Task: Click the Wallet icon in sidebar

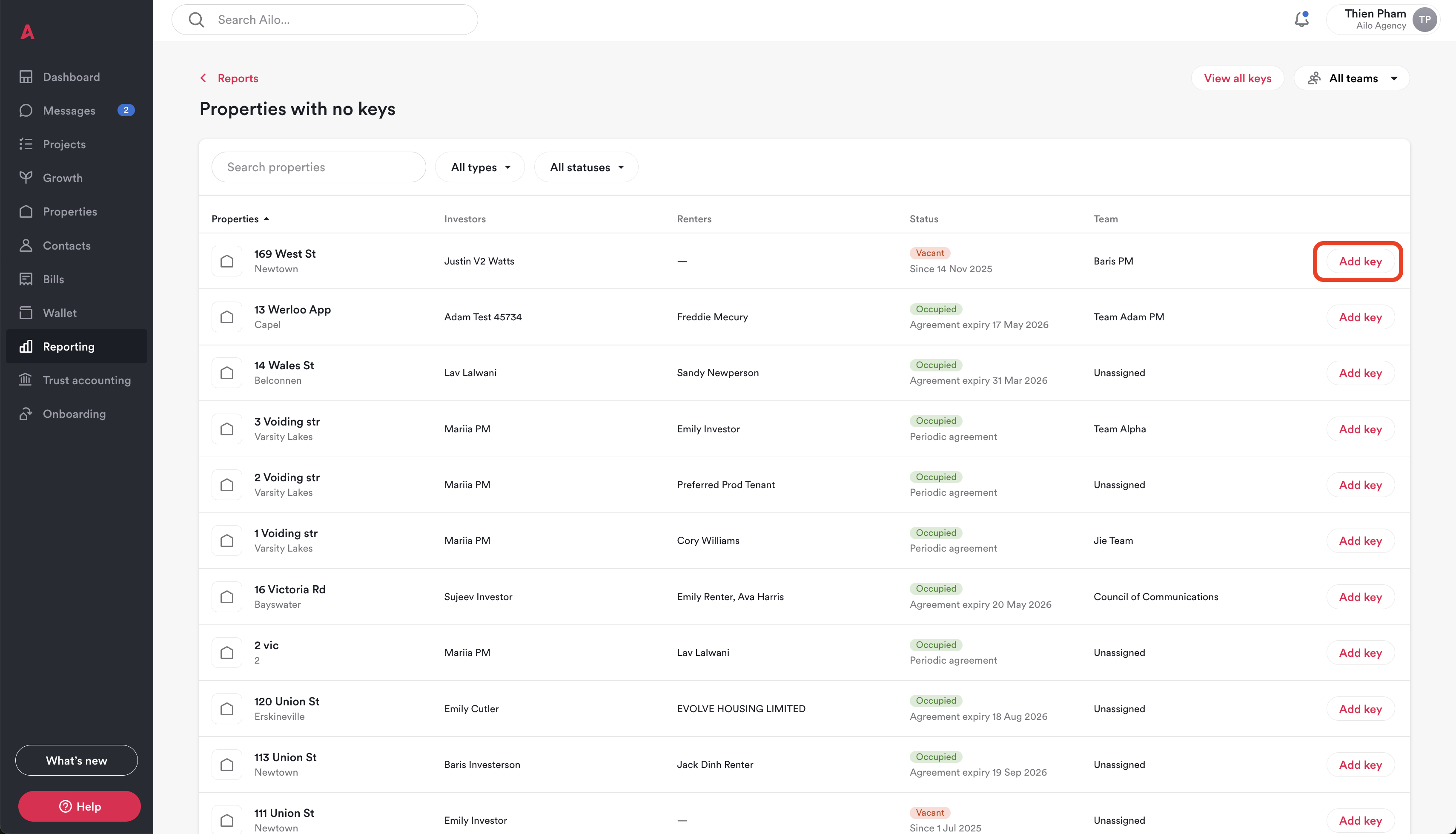Action: point(26,313)
